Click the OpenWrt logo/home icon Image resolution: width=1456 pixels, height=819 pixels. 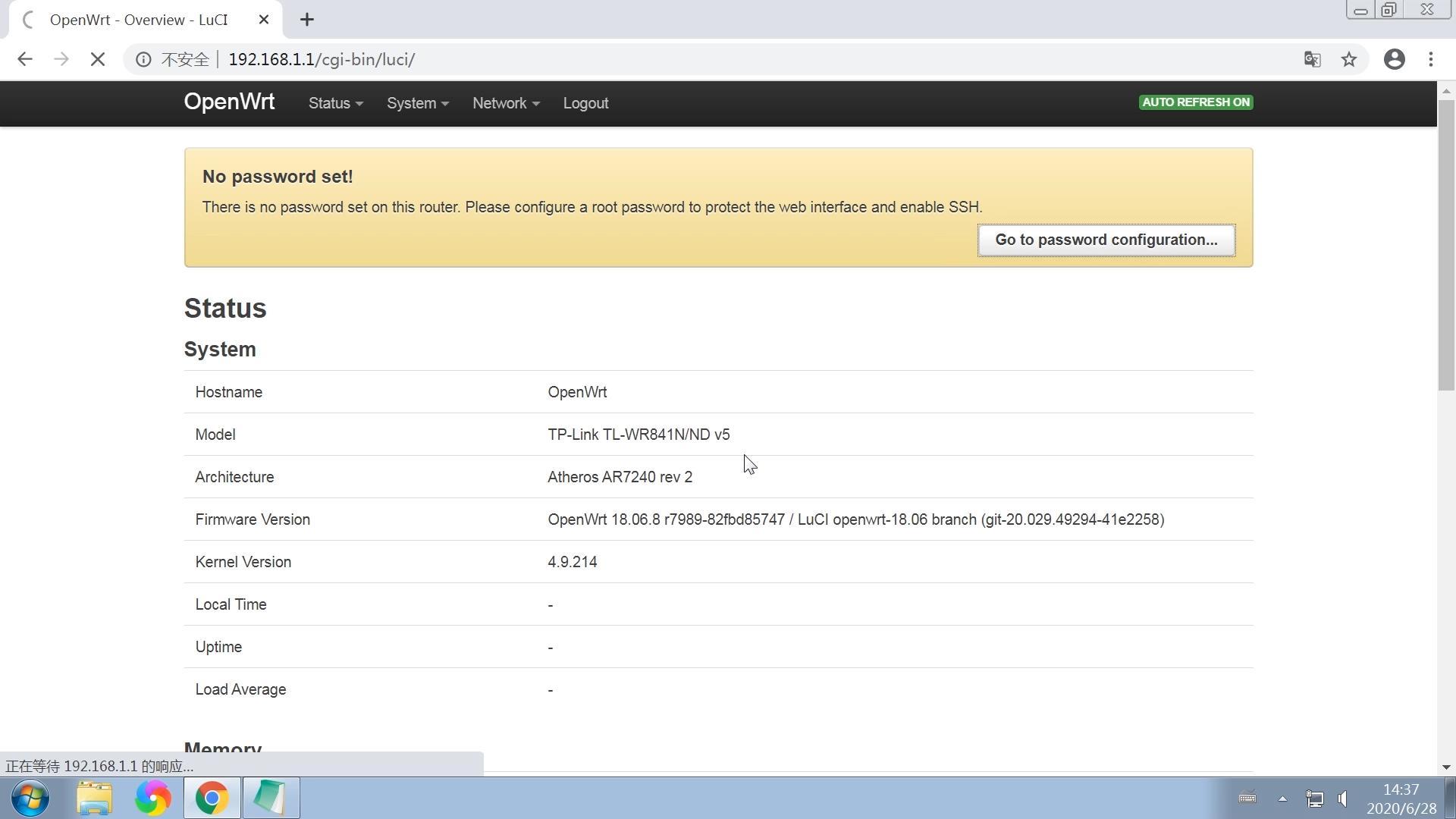229,102
